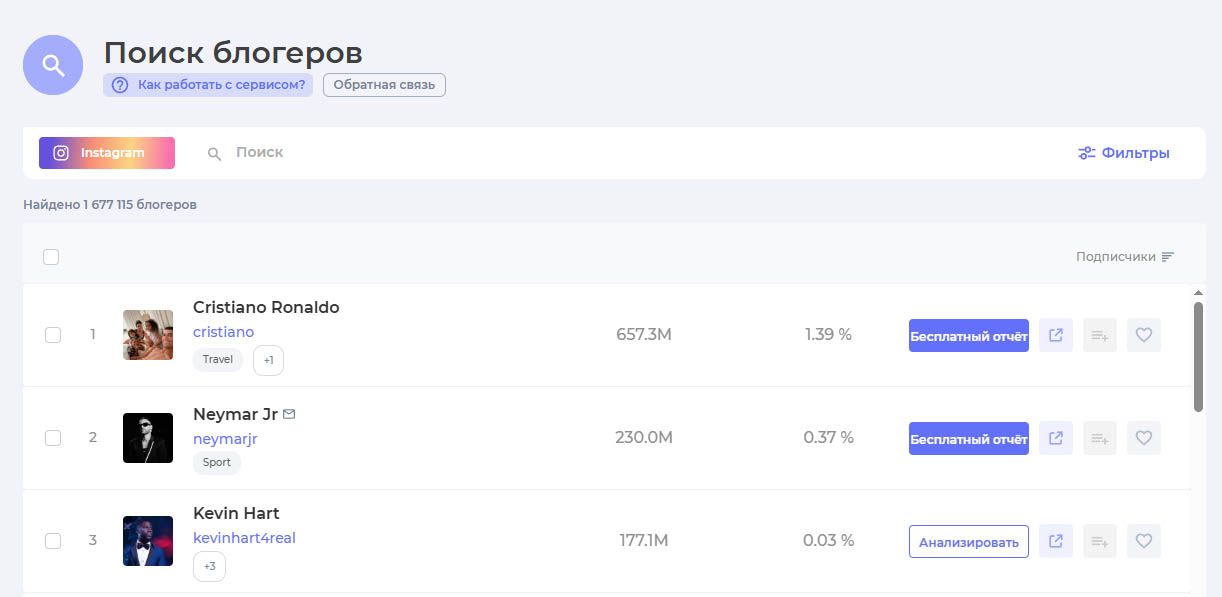
Task: Get the 'Бесплатный отчёт' for Neymar Jr
Action: [x=969, y=439]
